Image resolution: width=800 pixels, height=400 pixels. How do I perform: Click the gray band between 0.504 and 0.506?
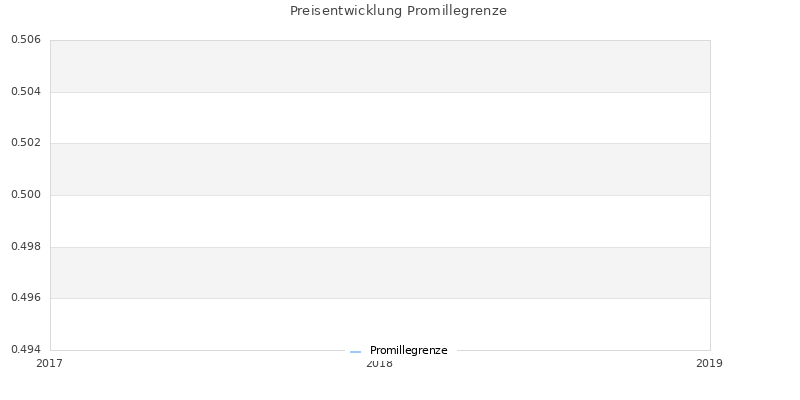click(380, 66)
